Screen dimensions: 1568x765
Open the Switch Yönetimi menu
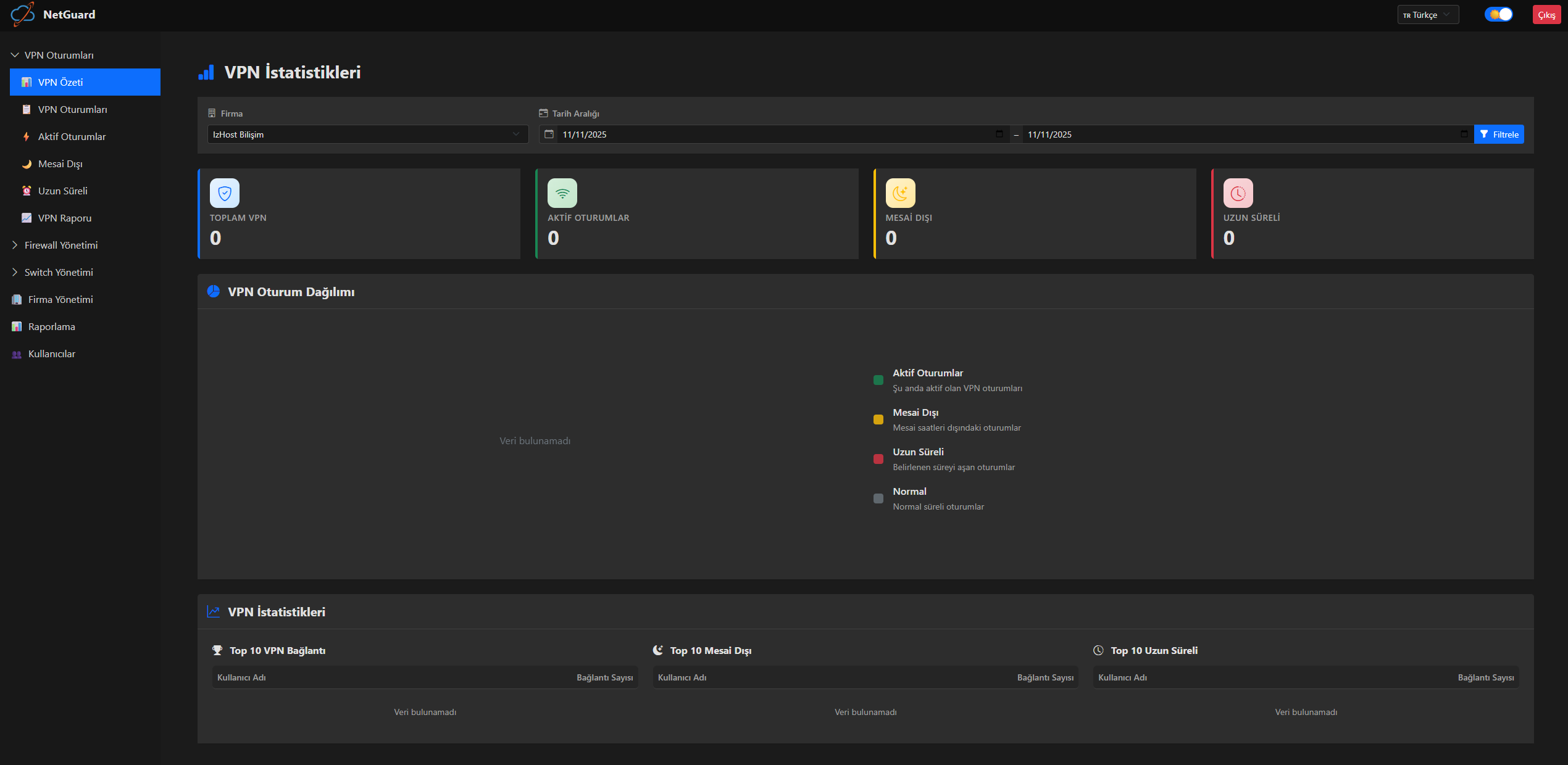59,272
